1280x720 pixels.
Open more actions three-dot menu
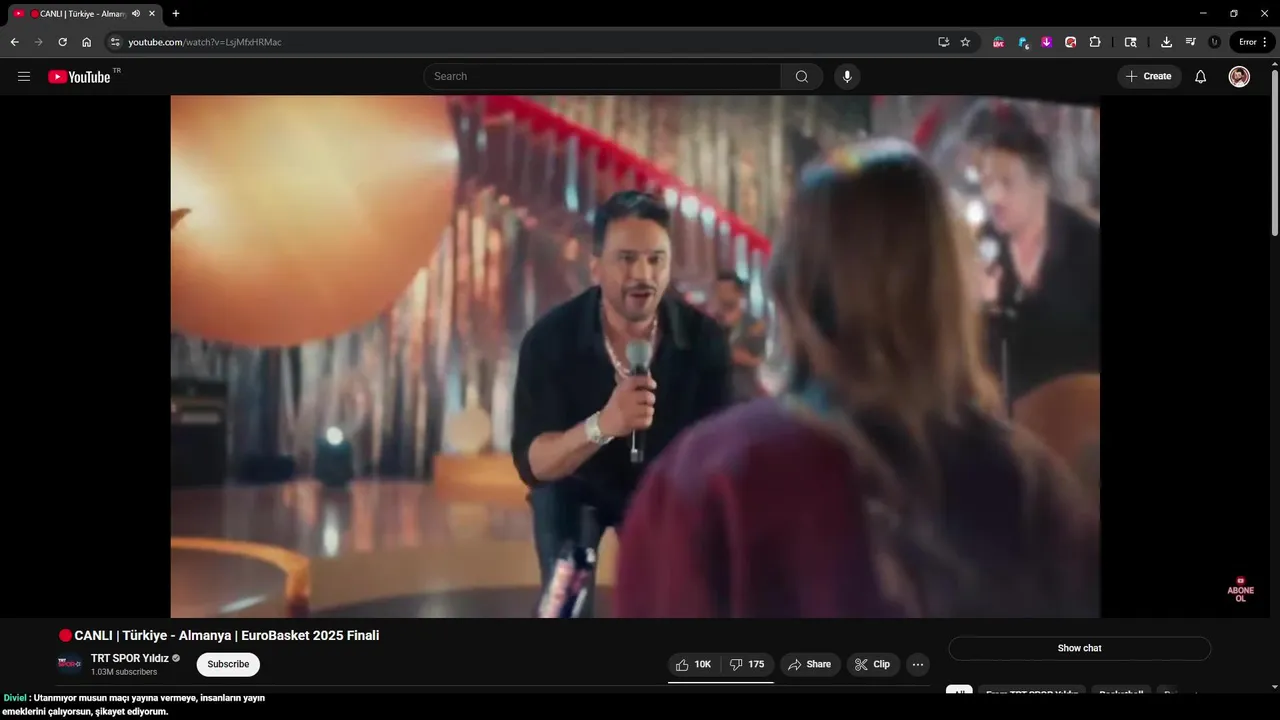click(918, 664)
